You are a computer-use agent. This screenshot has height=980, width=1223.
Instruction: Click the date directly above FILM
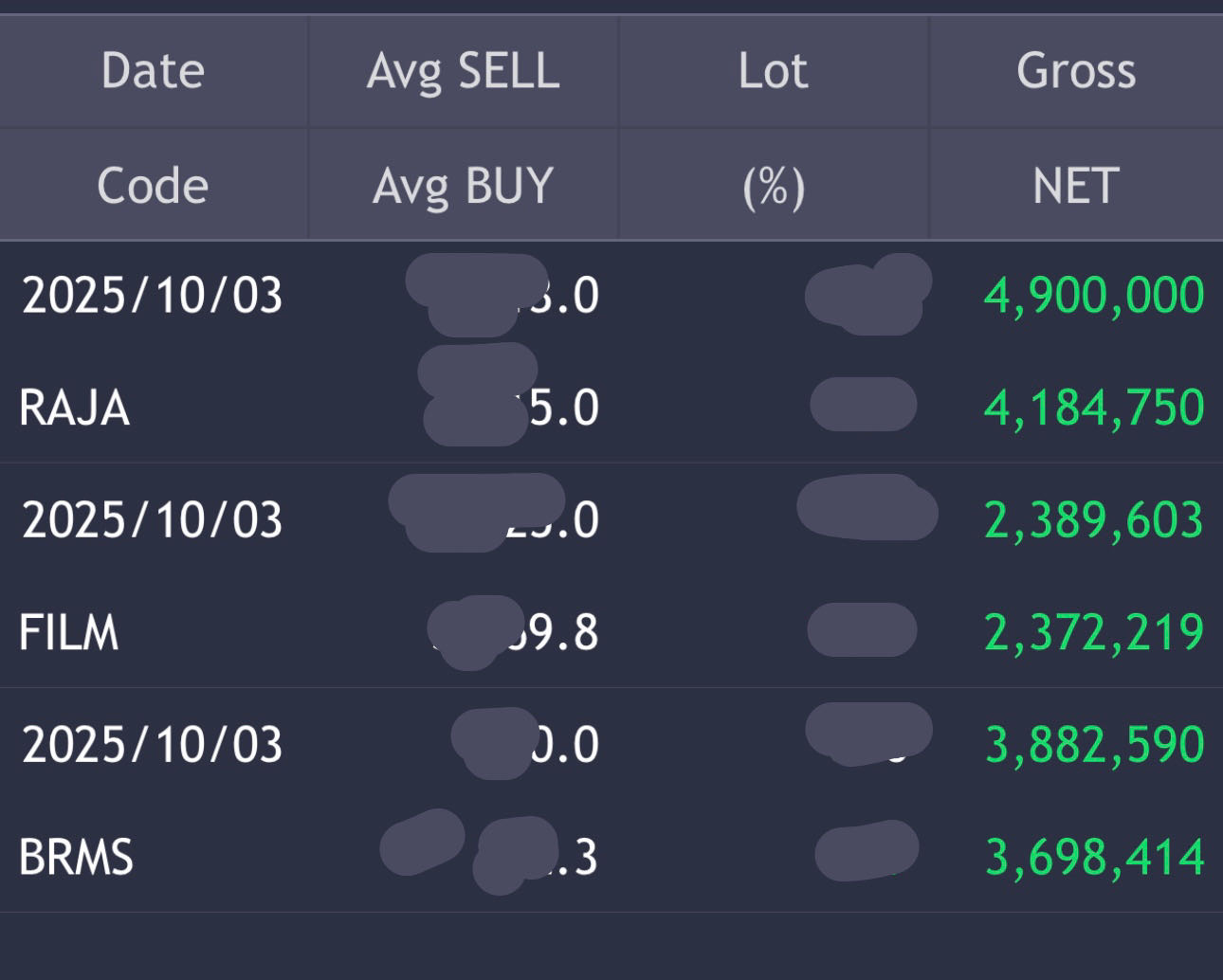[153, 520]
